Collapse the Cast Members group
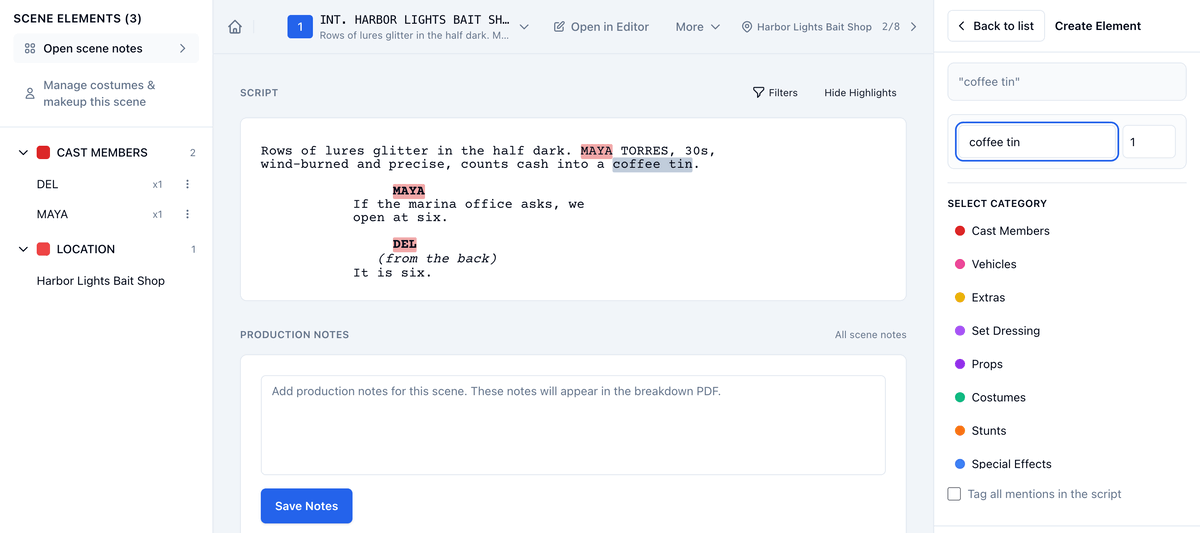This screenshot has height=533, width=1200. pos(23,152)
